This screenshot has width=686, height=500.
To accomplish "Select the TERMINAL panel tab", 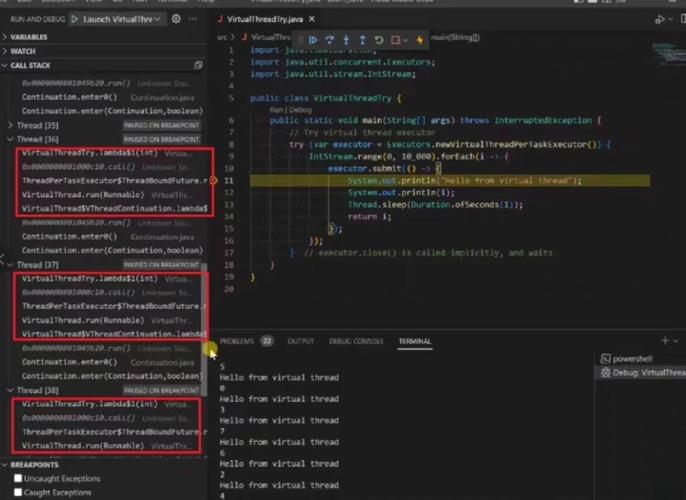I will pos(415,341).
